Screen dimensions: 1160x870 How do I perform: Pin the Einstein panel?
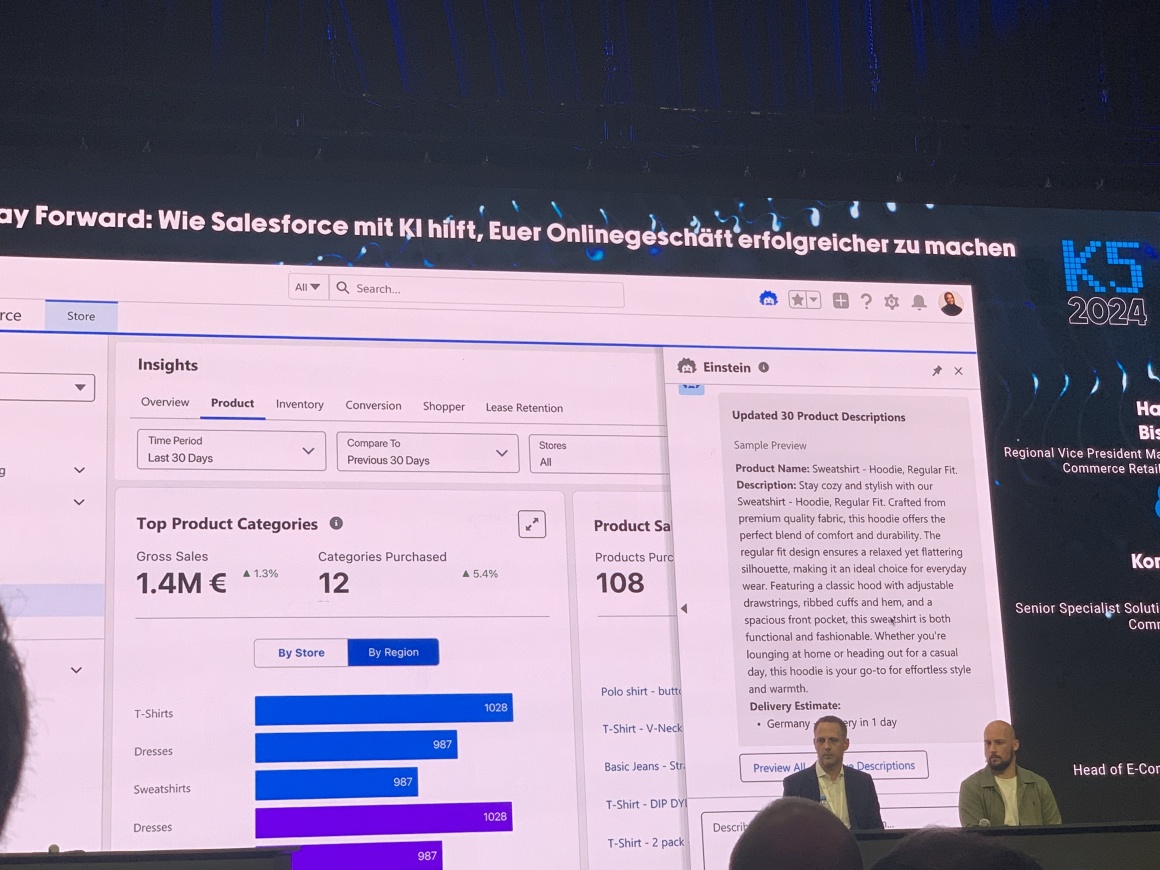pos(937,371)
